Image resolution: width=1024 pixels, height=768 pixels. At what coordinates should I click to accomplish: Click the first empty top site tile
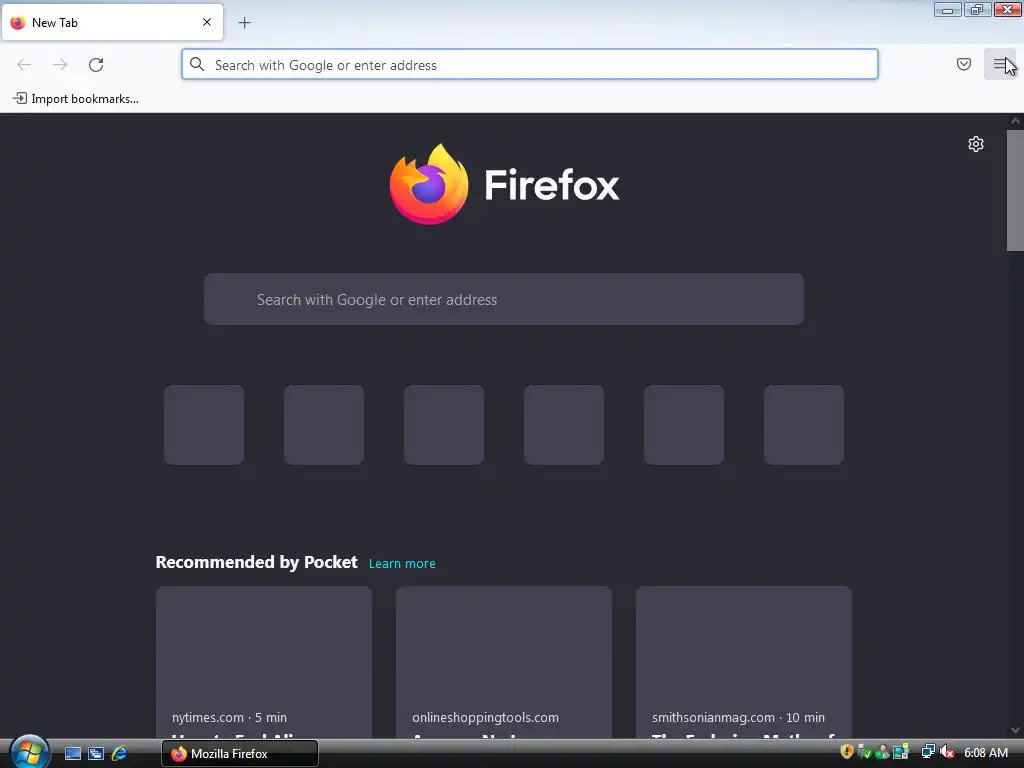pyautogui.click(x=204, y=424)
